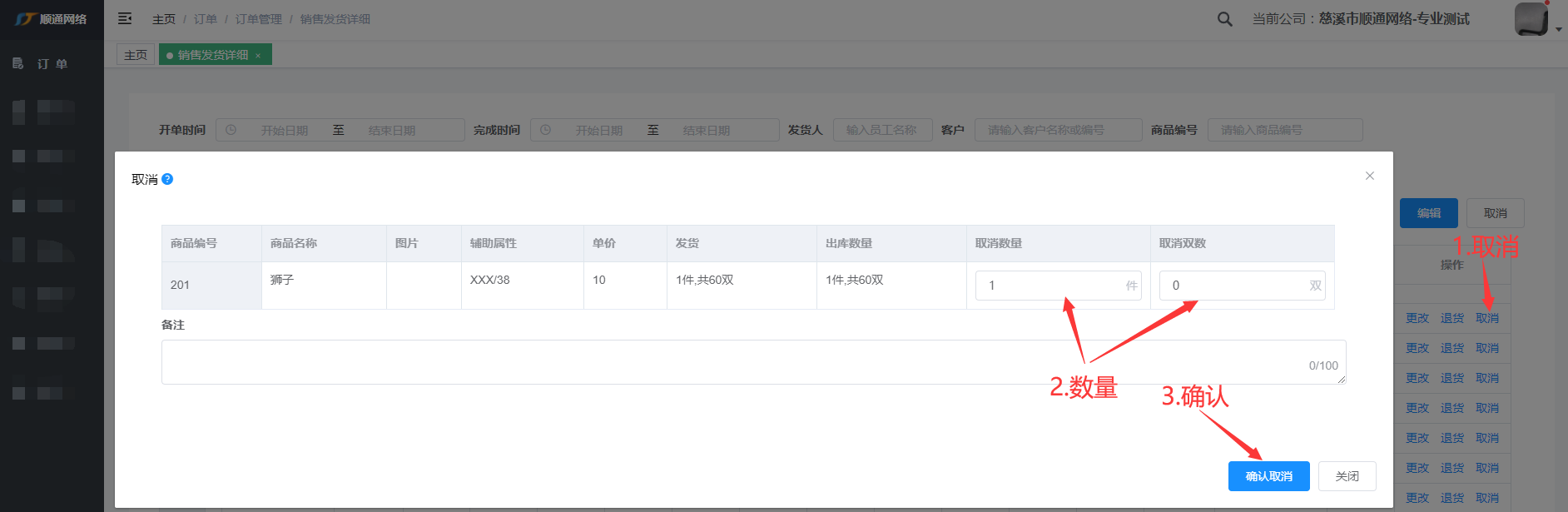
Task: Click the first row 退货 link
Action: coord(1451,318)
